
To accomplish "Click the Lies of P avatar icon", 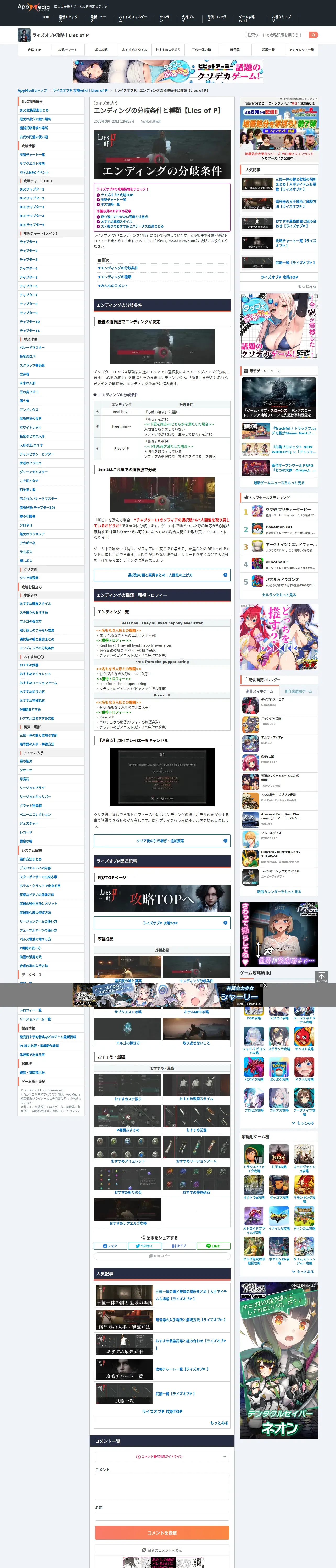I will (24, 35).
